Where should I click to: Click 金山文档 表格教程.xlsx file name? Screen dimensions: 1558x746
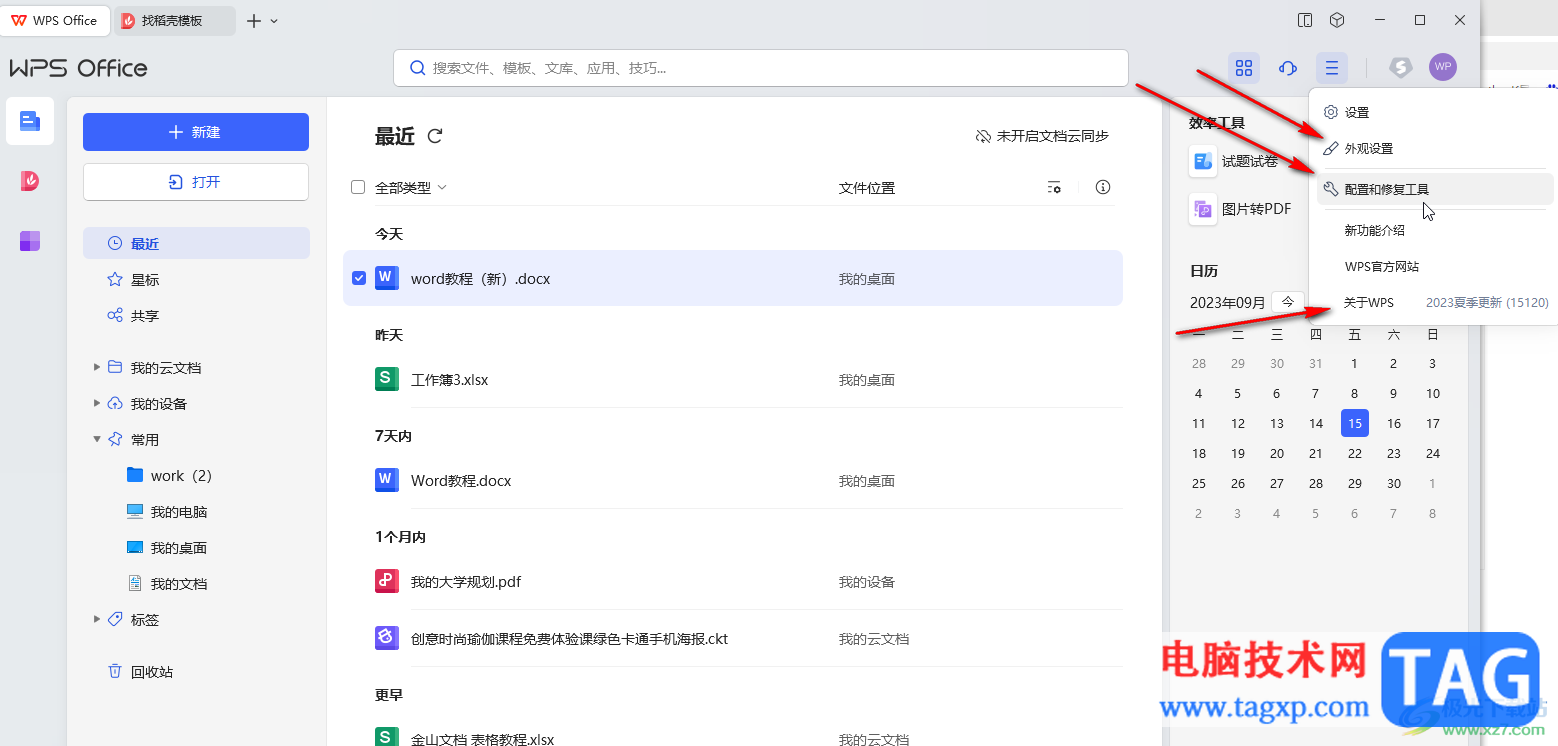coord(482,739)
